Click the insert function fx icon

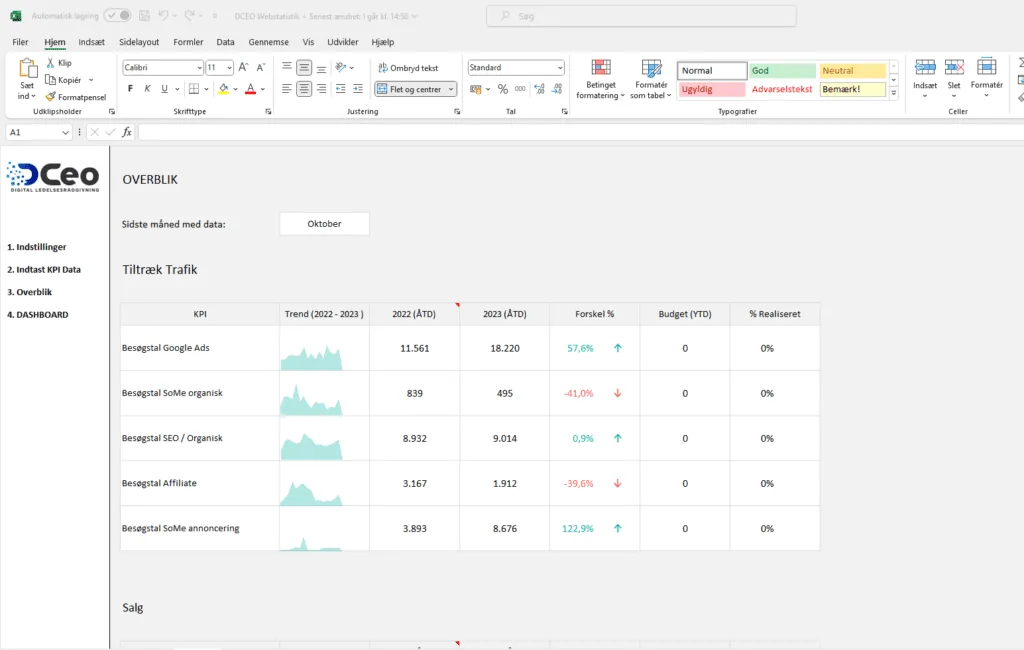(x=127, y=132)
